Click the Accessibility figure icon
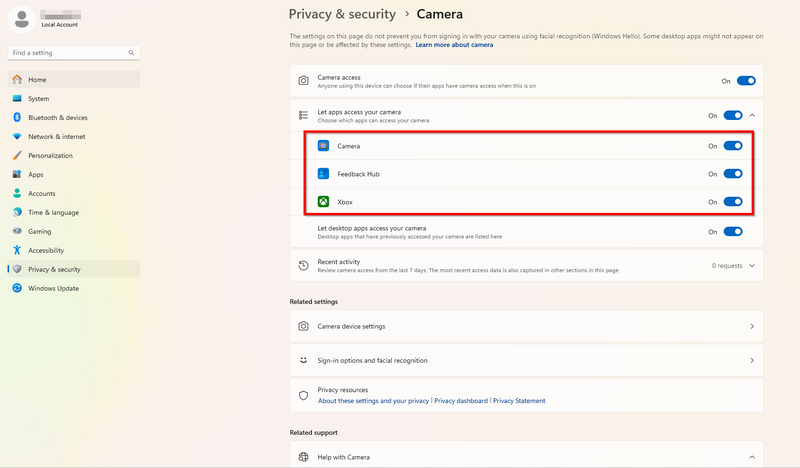This screenshot has width=800, height=468. [17, 250]
